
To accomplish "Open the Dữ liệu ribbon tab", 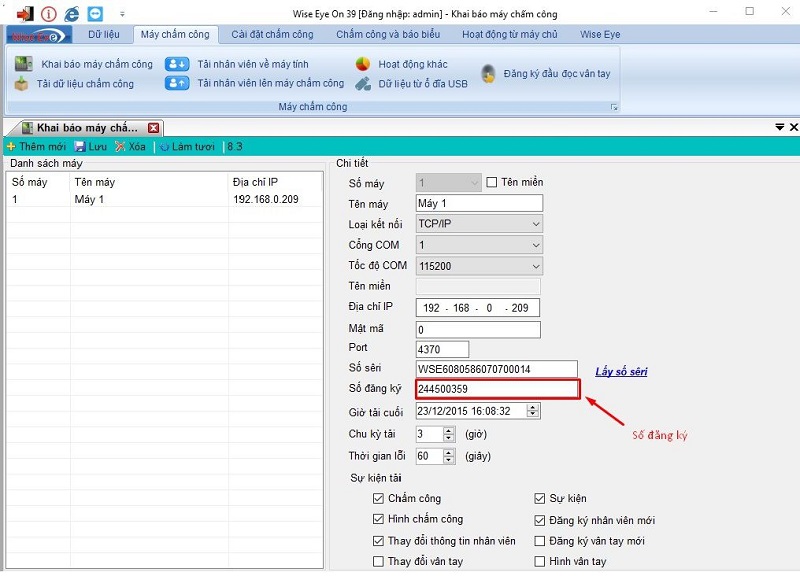I will click(104, 34).
